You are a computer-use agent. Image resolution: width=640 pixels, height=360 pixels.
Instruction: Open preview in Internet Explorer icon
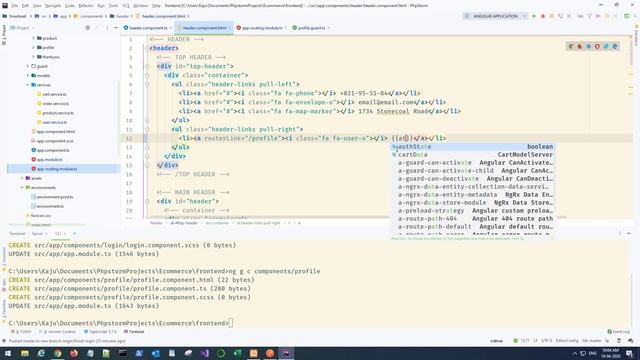606,47
